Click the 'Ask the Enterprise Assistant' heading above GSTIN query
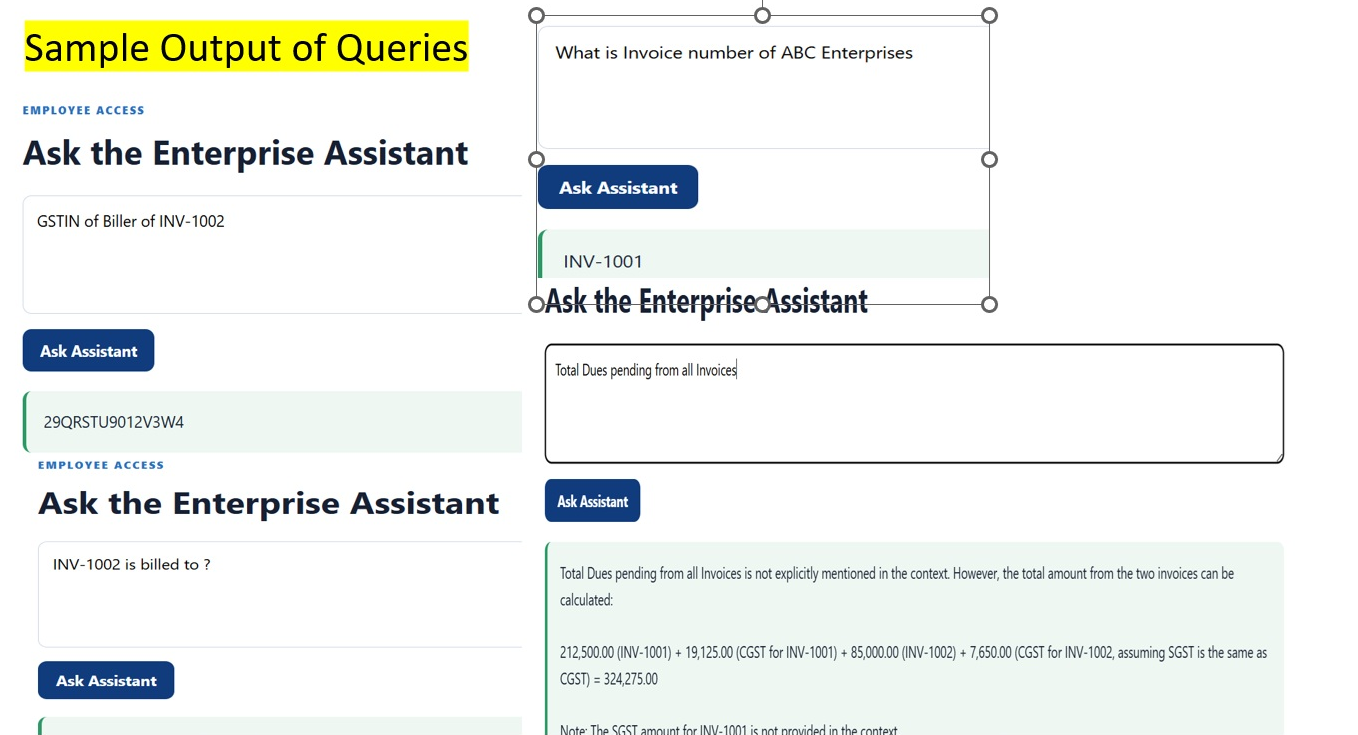 point(246,153)
